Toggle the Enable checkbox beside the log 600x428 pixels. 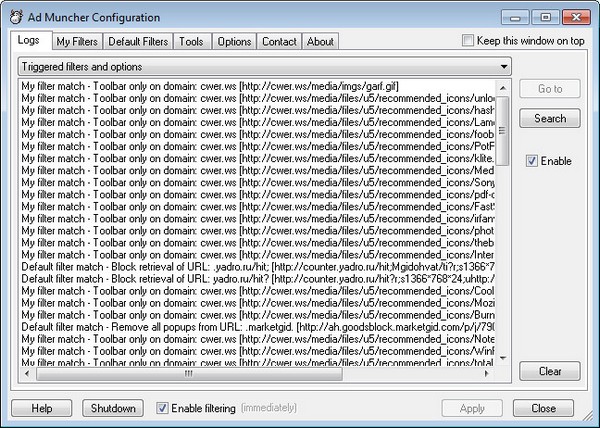pyautogui.click(x=532, y=161)
